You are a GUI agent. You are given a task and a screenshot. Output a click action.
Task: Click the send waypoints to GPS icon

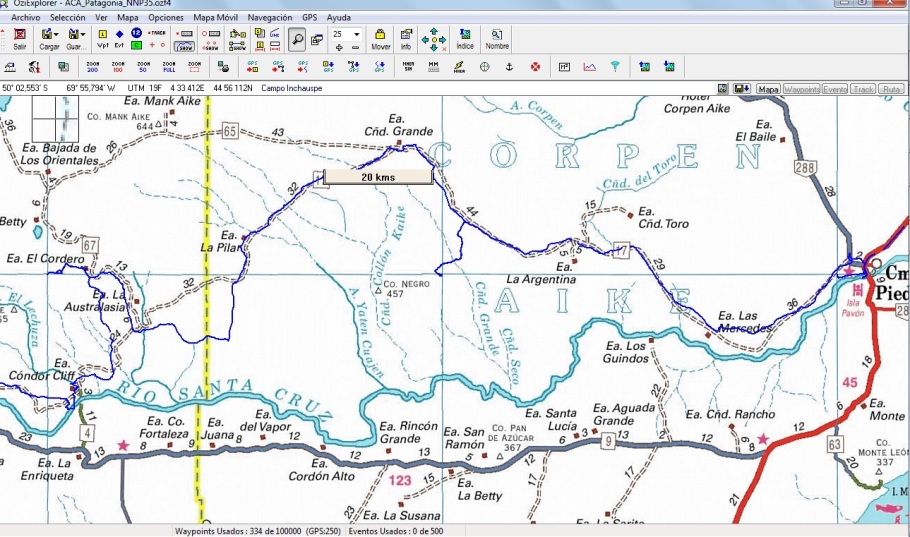pos(252,67)
